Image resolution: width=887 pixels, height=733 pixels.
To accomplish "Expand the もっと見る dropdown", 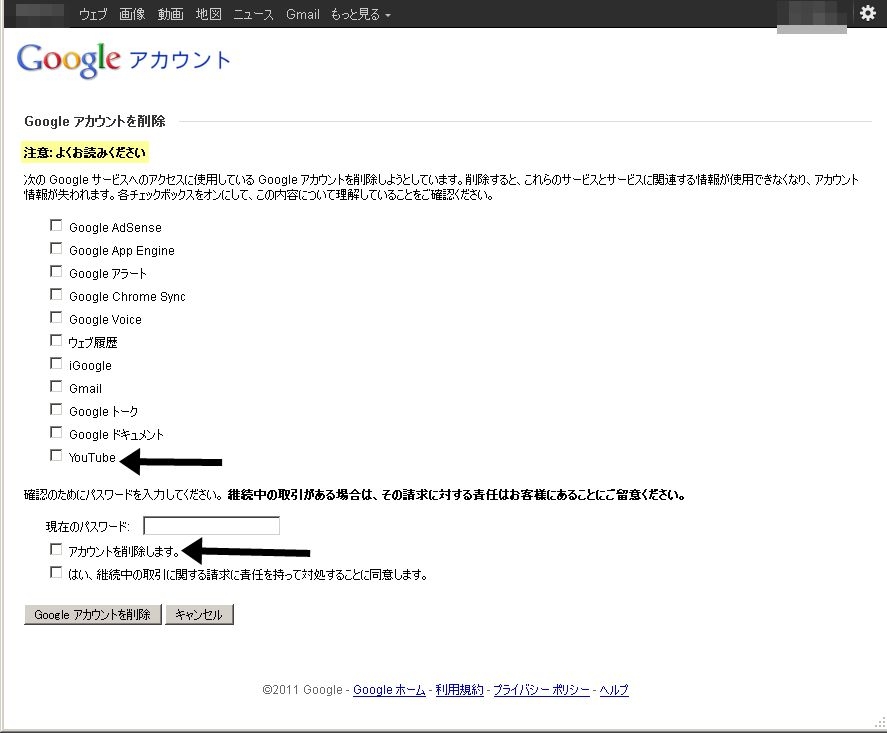I will [x=360, y=14].
